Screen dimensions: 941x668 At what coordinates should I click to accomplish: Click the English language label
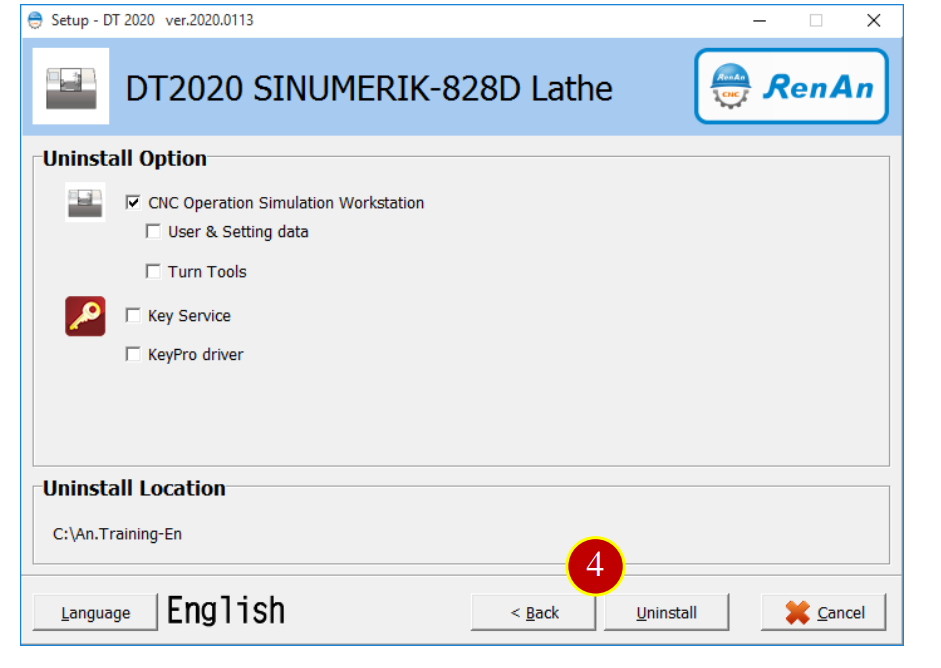pos(226,611)
